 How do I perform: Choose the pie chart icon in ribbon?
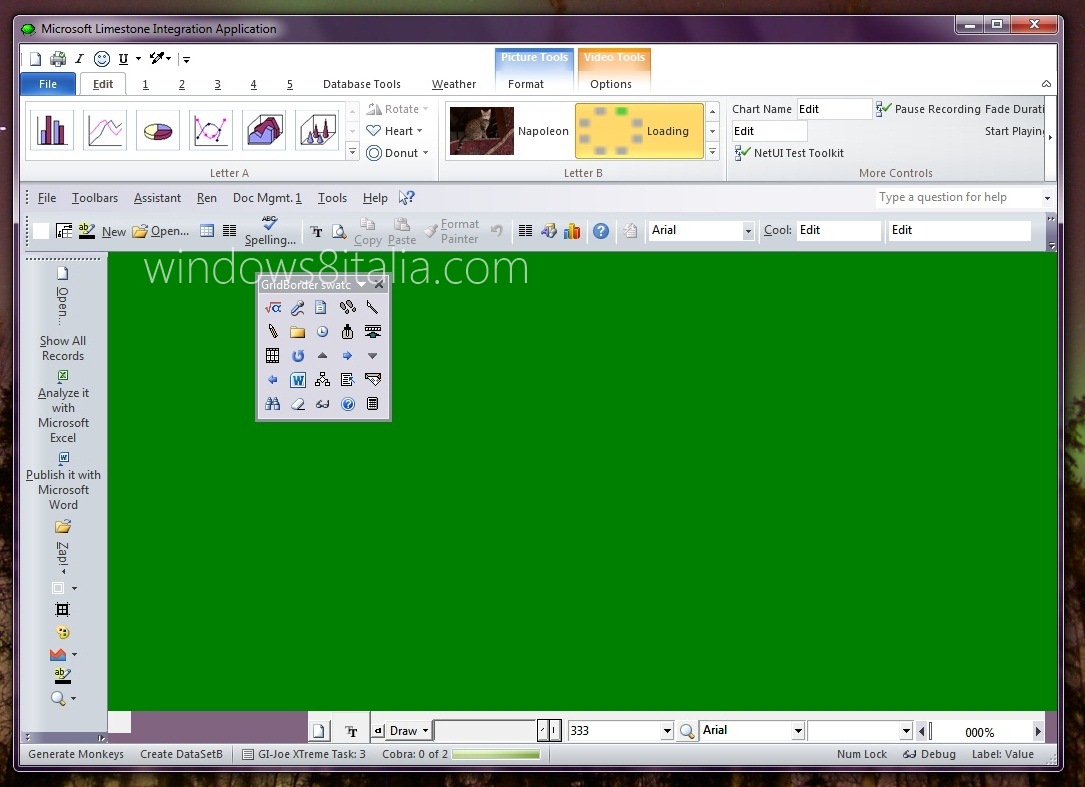tap(157, 130)
